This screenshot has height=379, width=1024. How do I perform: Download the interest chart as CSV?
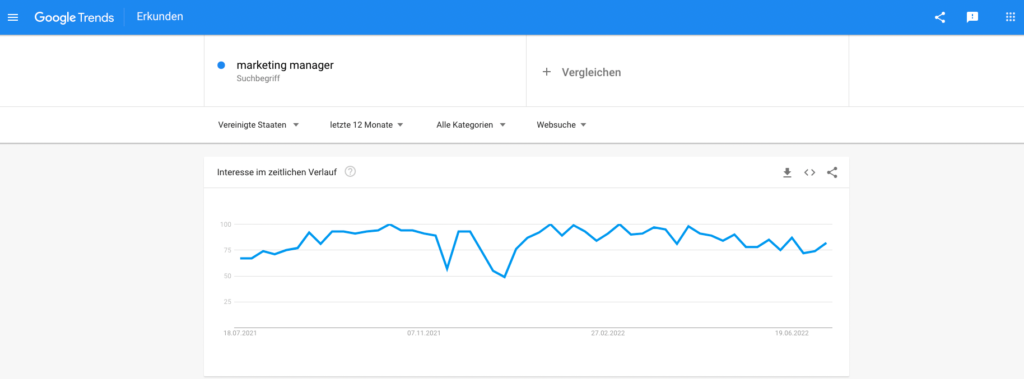[x=787, y=173]
